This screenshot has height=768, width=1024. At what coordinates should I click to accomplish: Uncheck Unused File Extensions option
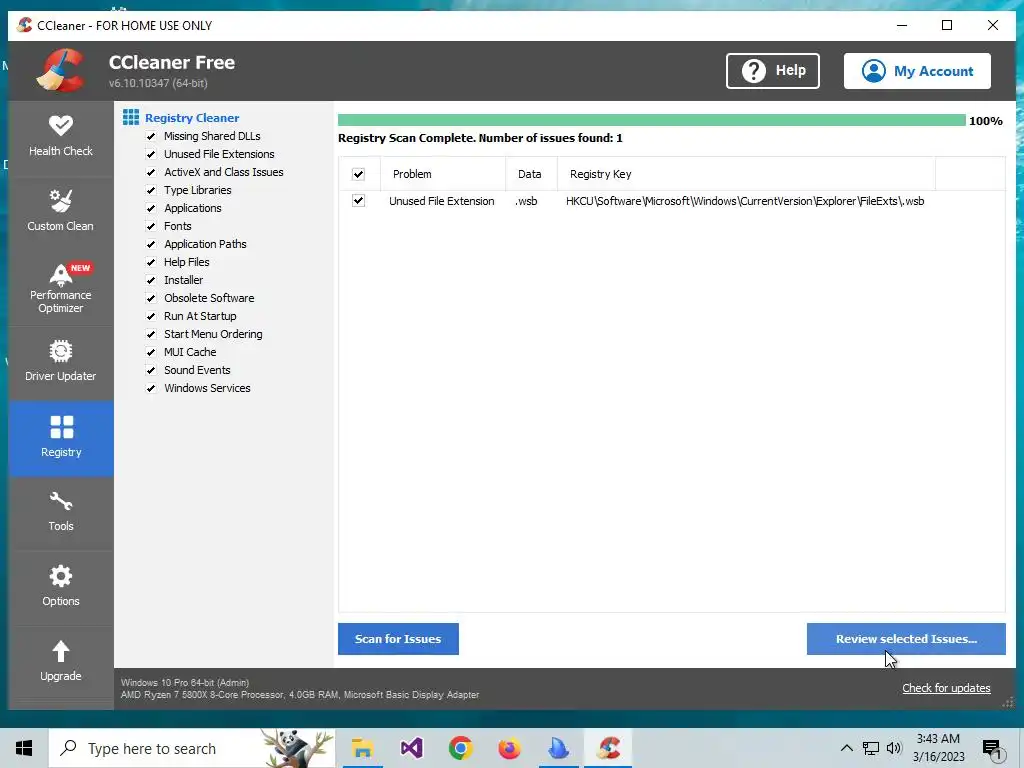[x=151, y=154]
